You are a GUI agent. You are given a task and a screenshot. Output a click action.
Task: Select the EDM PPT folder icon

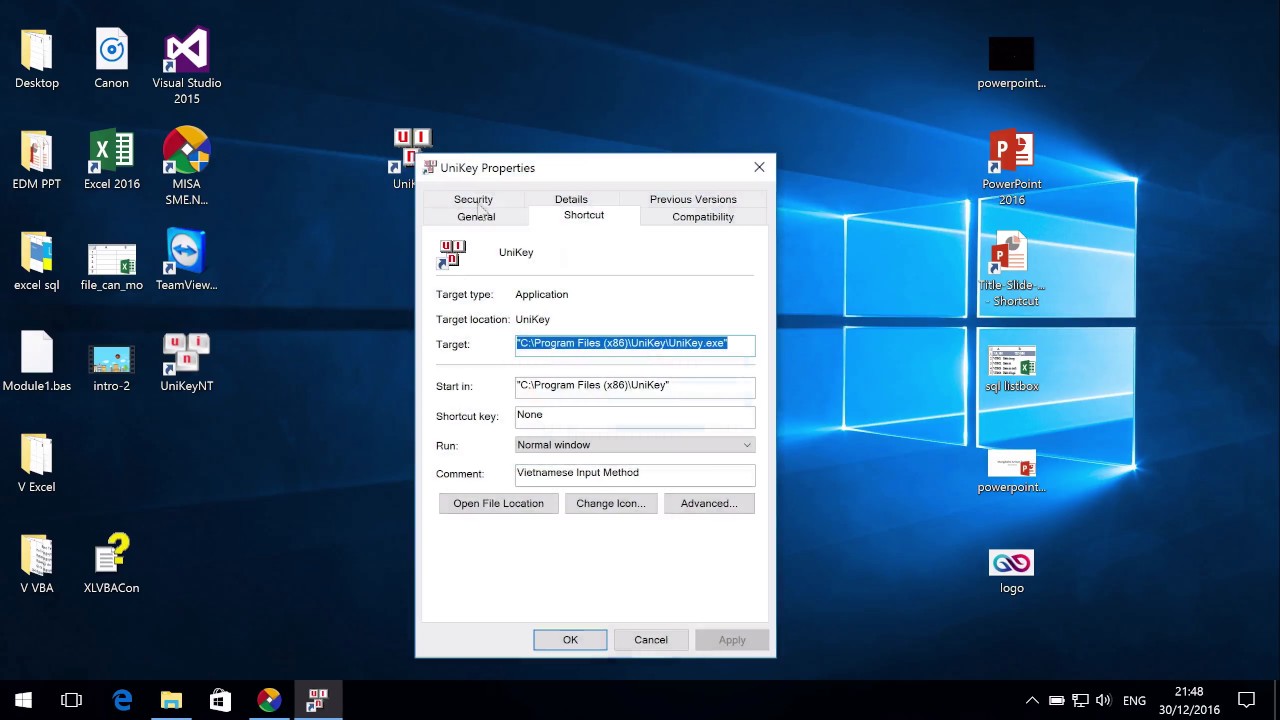[37, 161]
